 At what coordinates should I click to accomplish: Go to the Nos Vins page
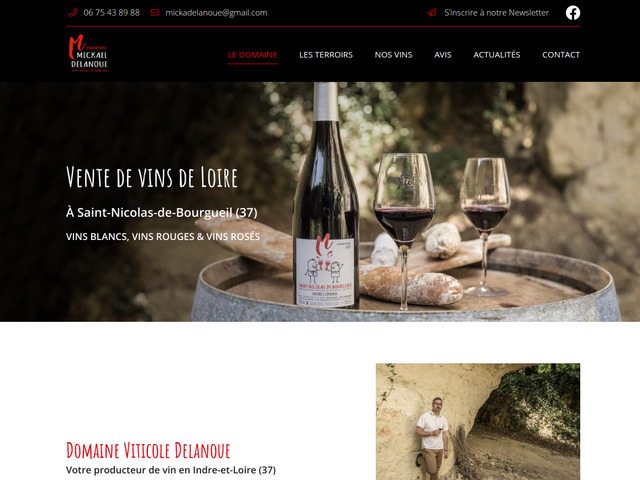coord(393,55)
